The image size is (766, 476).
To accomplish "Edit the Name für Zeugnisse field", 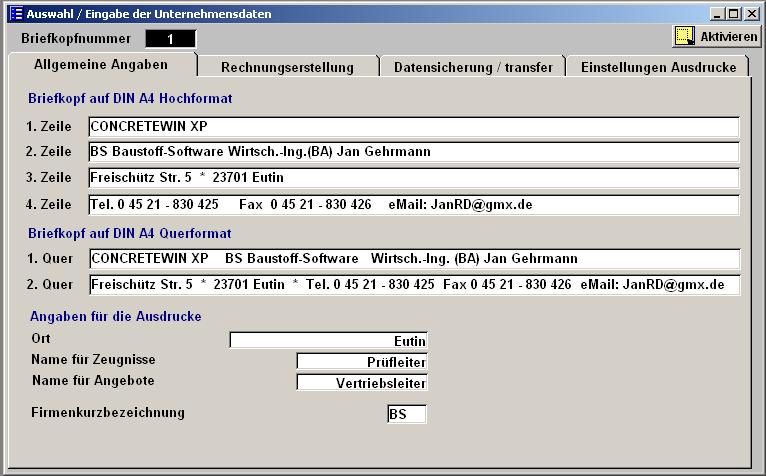I will [362, 361].
